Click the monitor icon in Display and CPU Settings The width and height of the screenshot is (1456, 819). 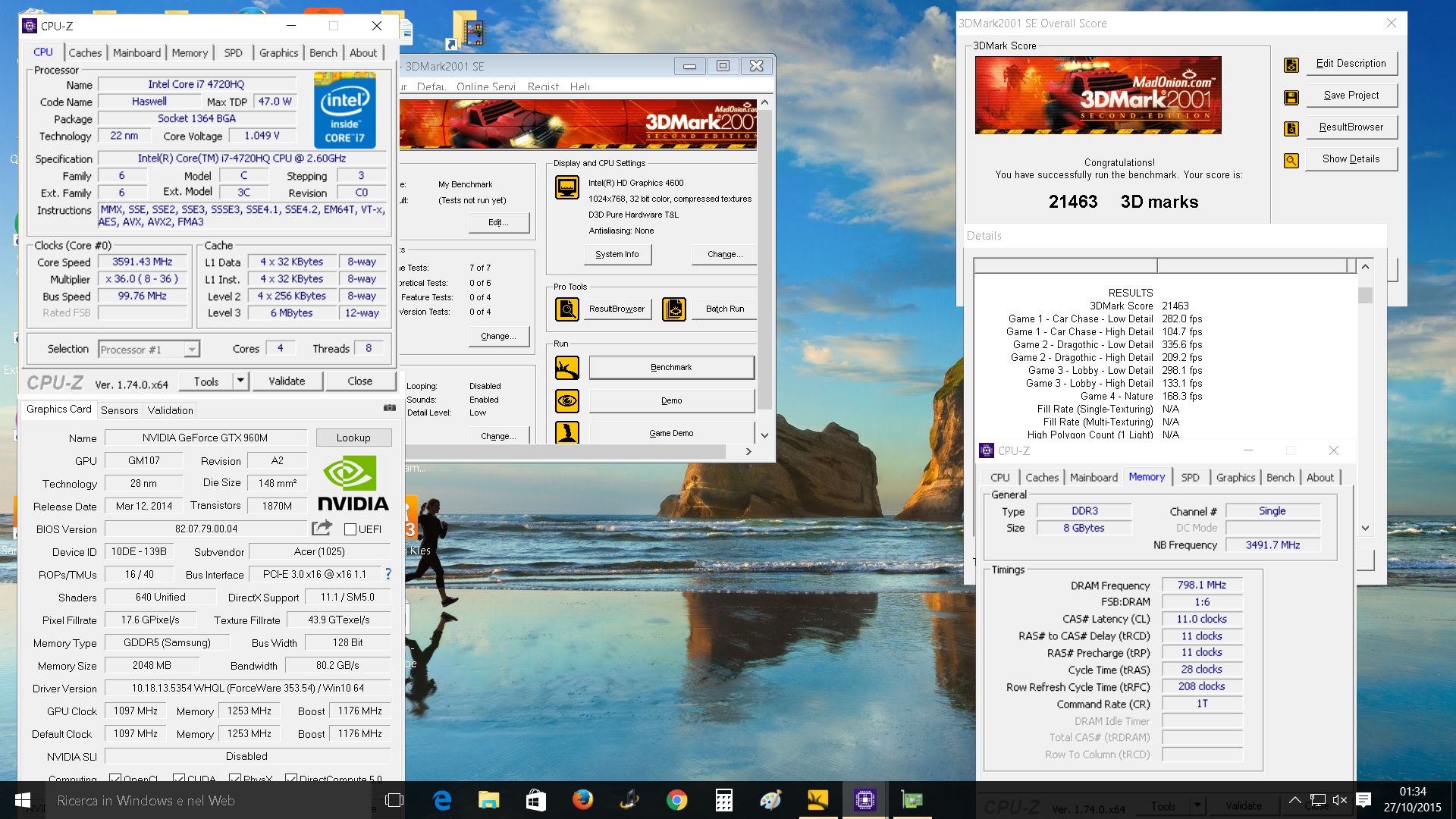coord(567,187)
